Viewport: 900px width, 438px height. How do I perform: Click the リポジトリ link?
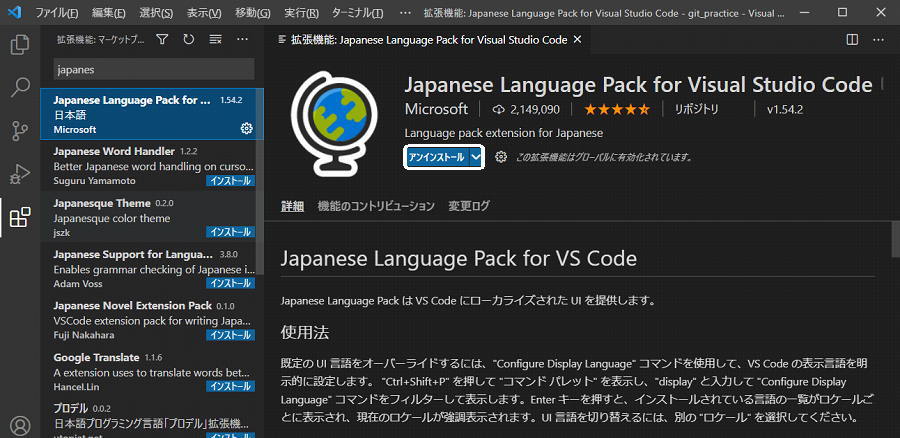[696, 109]
